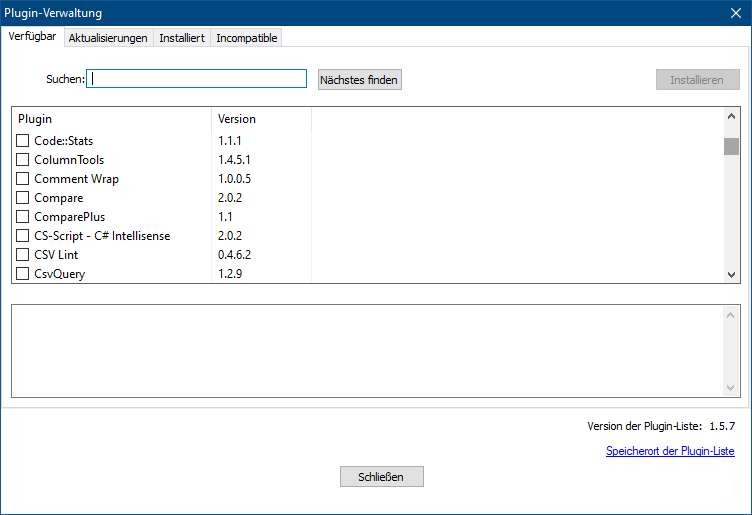The height and width of the screenshot is (515, 752).
Task: Select the ComparePlus plugin name
Action: 70,217
